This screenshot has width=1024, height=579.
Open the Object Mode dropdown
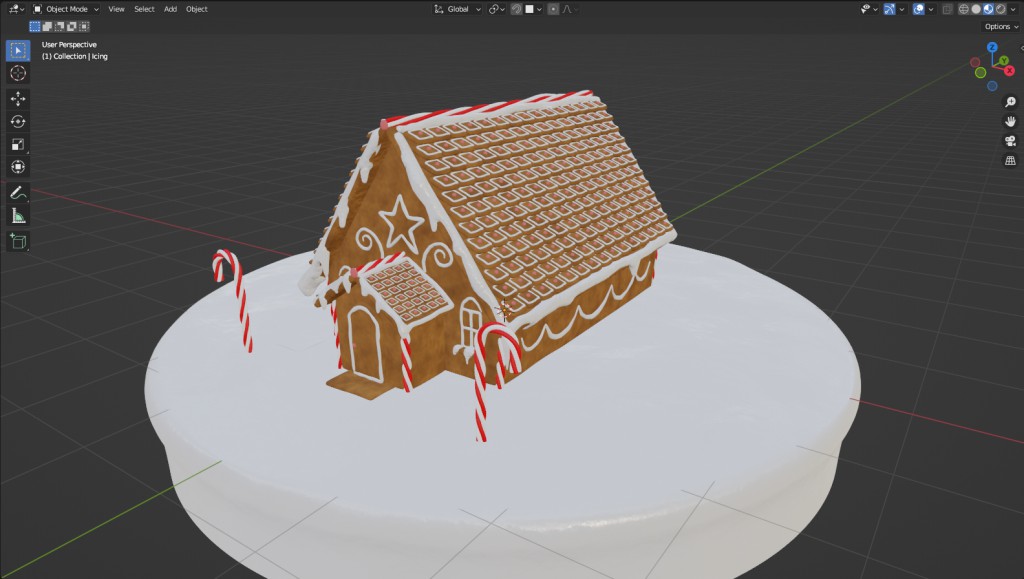pos(66,9)
